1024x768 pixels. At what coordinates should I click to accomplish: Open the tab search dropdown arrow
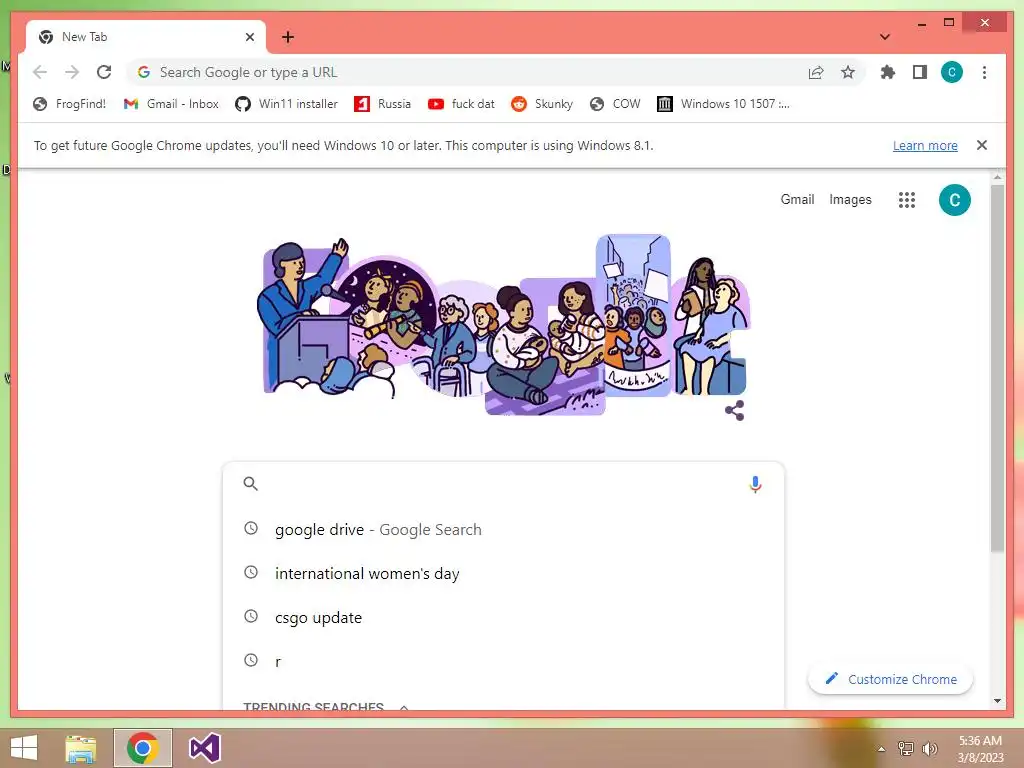[885, 37]
